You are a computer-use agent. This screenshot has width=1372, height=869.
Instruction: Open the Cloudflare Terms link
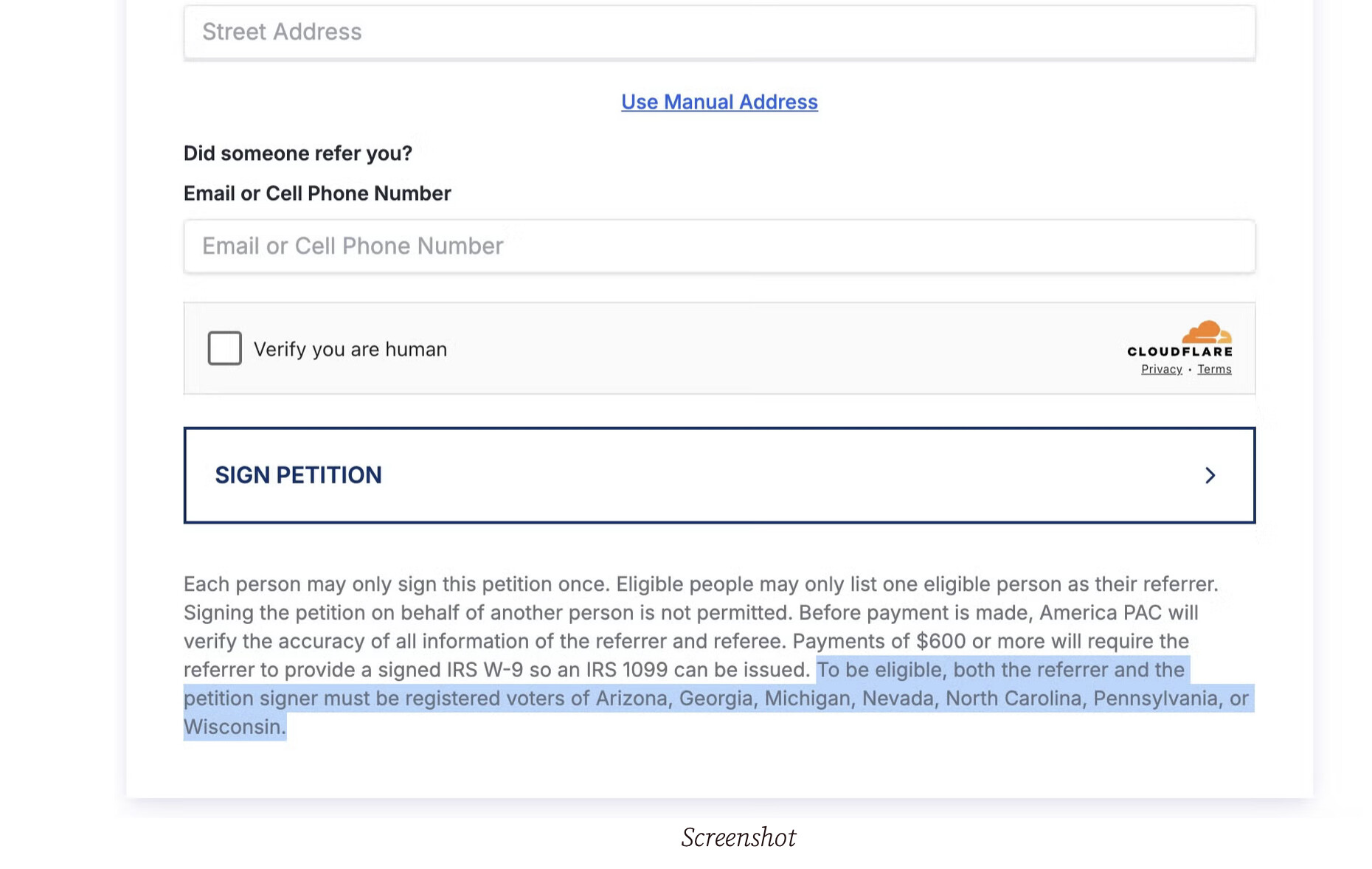click(1214, 370)
